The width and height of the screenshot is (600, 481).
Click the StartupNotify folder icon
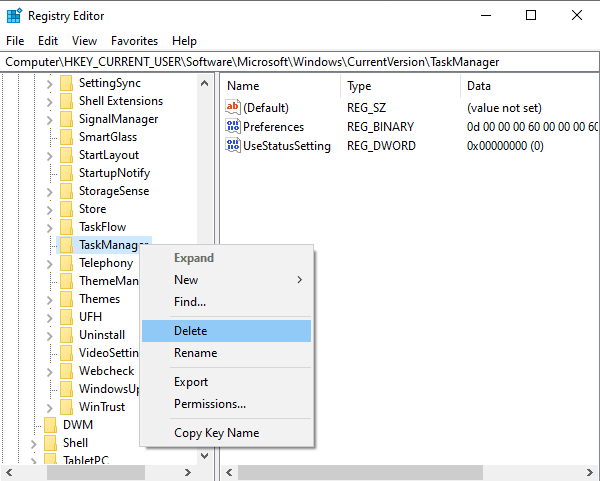click(x=66, y=173)
